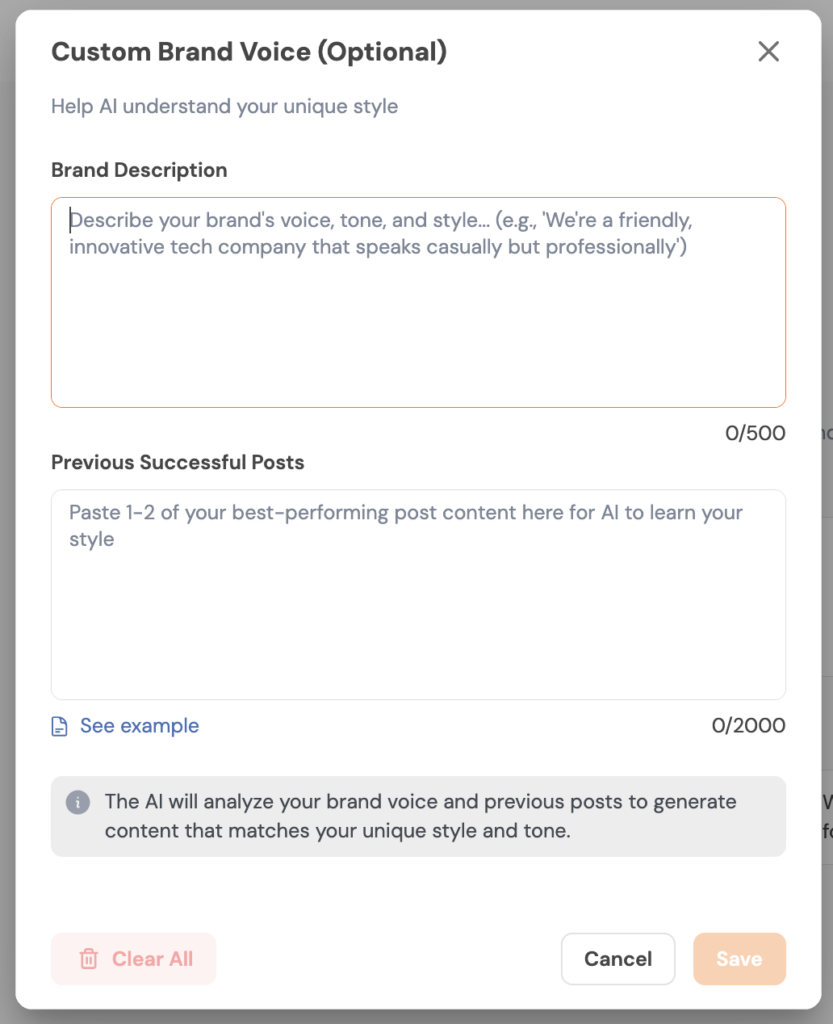Viewport: 833px width, 1024px height.
Task: Click into the Previous Successful Posts field
Action: coord(418,620)
